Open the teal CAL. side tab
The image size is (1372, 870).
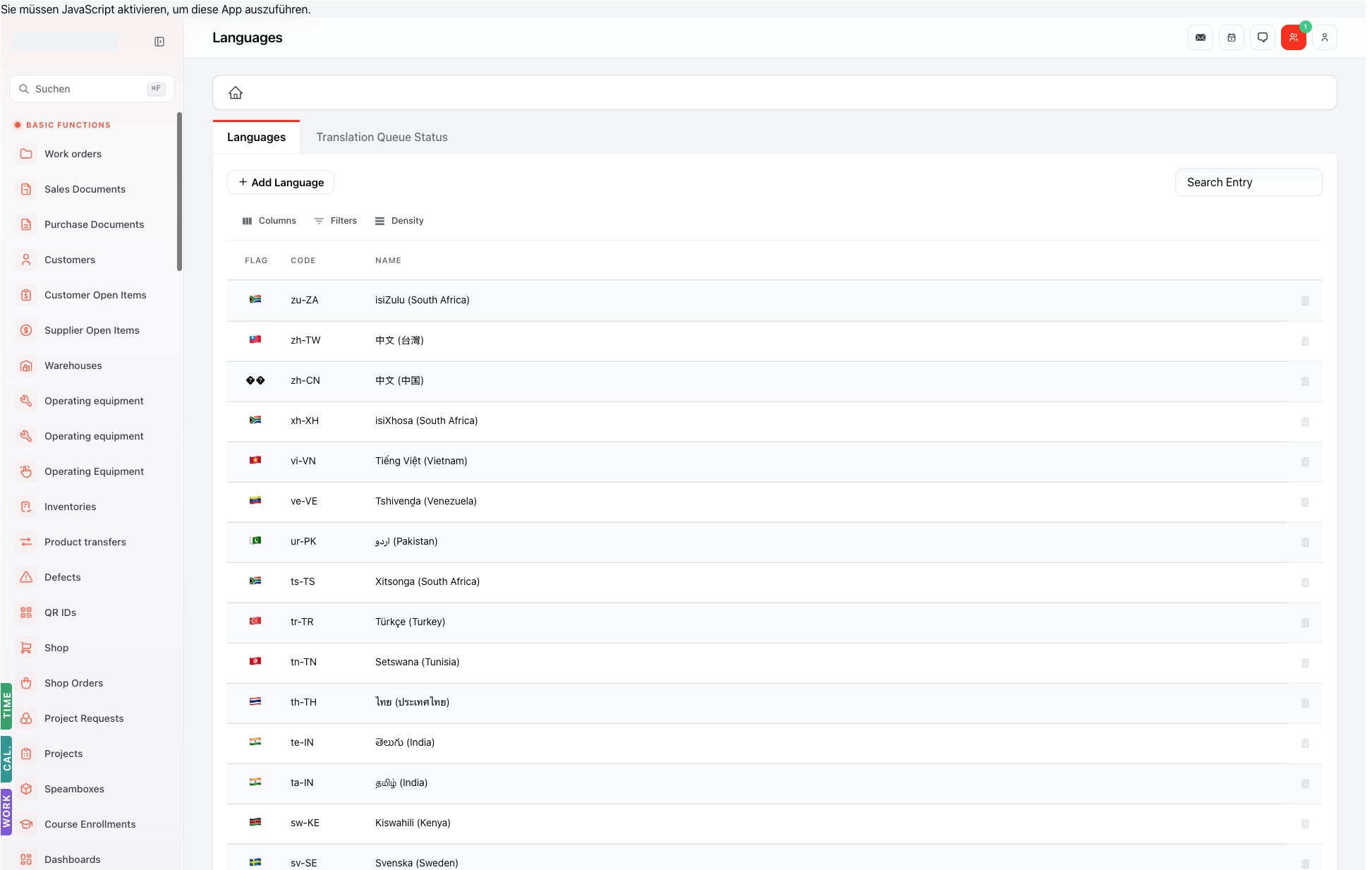click(x=6, y=759)
